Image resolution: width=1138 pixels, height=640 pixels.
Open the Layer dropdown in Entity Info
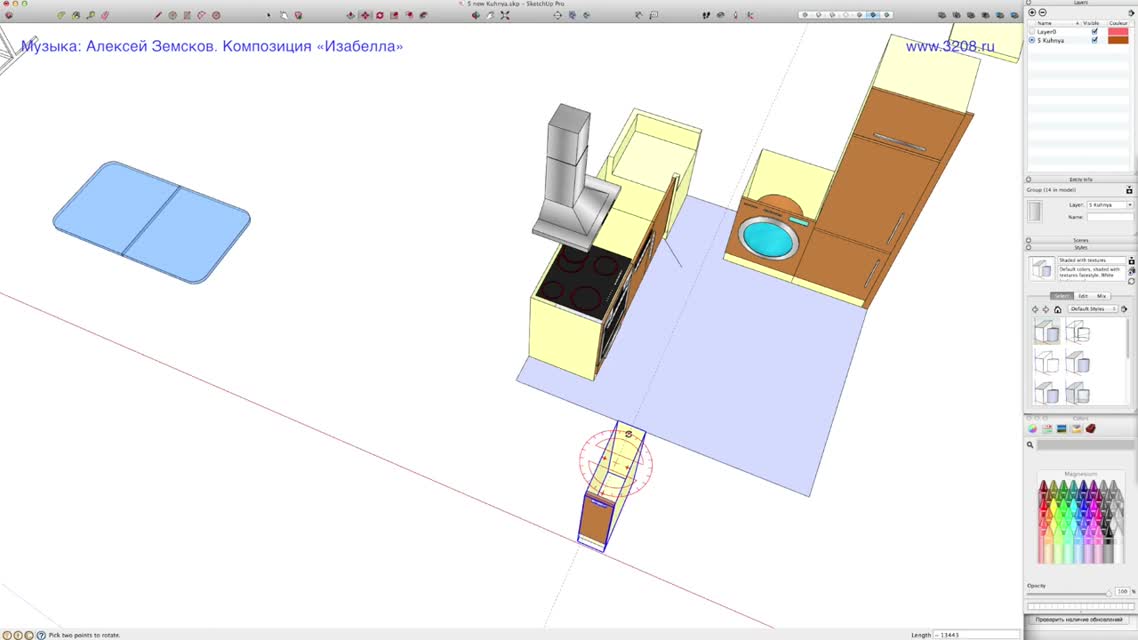pyautogui.click(x=1110, y=205)
